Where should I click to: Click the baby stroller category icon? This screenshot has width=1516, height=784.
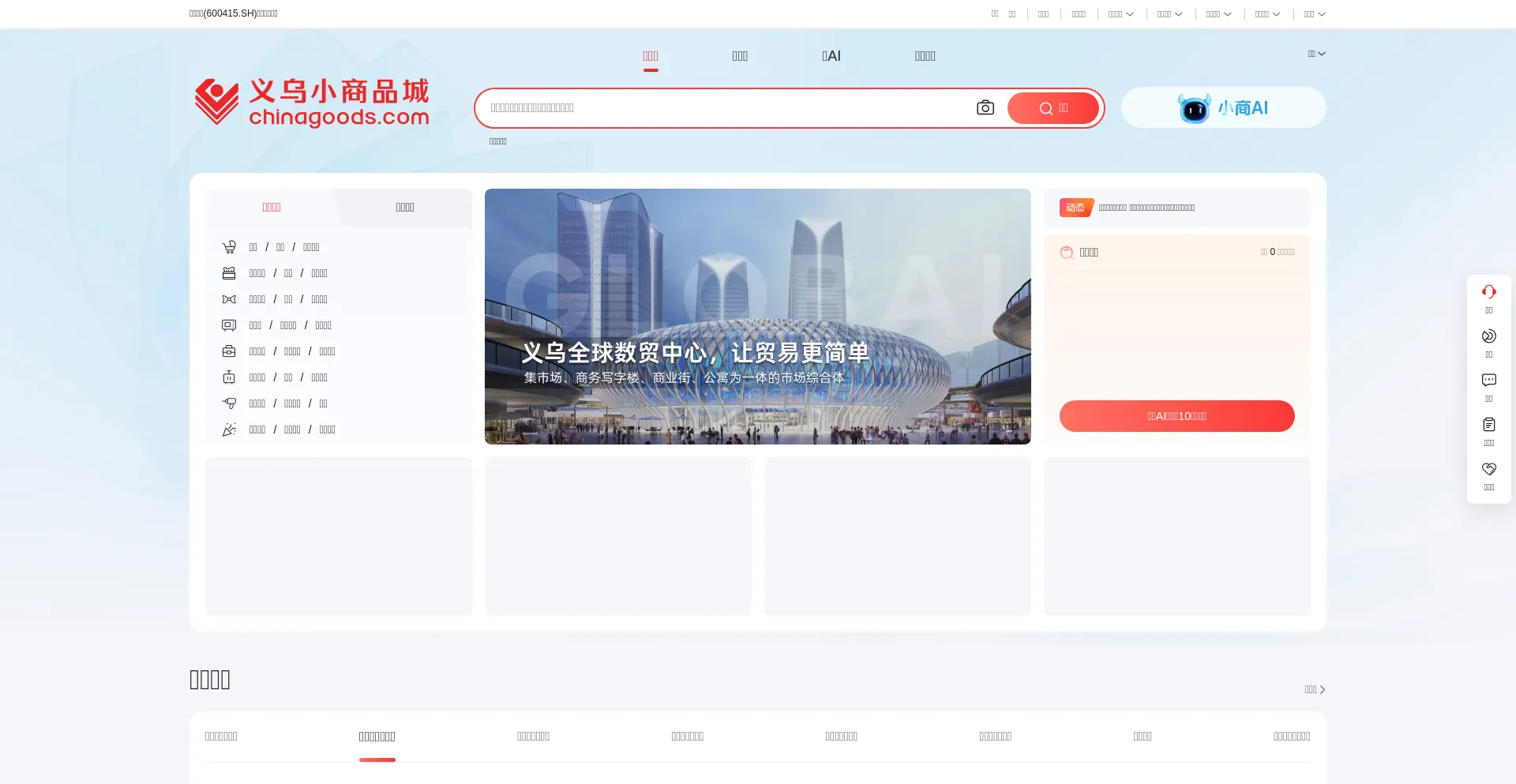click(229, 247)
